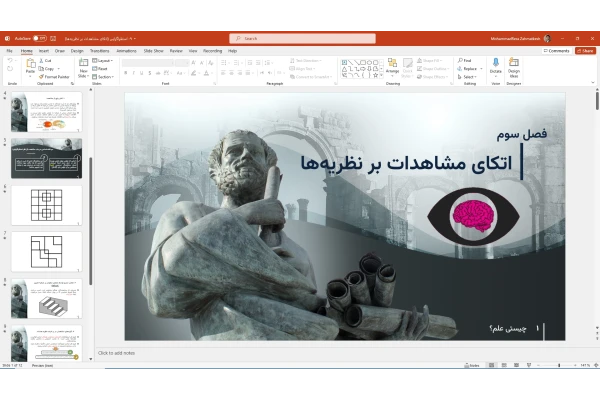Insert a New Slide
The height and width of the screenshot is (400, 600).
(x=83, y=66)
